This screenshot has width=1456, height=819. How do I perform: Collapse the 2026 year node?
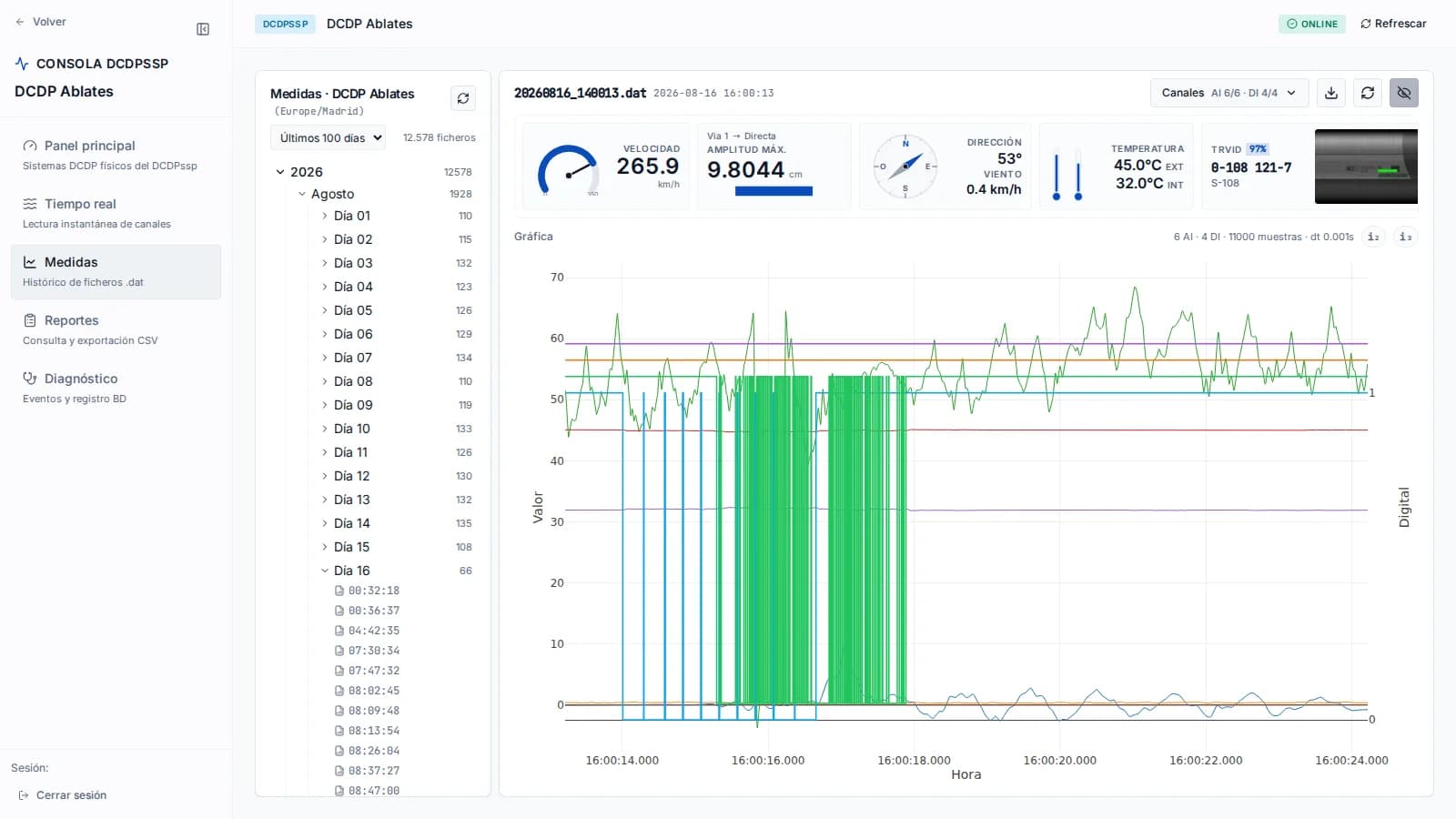pyautogui.click(x=280, y=172)
